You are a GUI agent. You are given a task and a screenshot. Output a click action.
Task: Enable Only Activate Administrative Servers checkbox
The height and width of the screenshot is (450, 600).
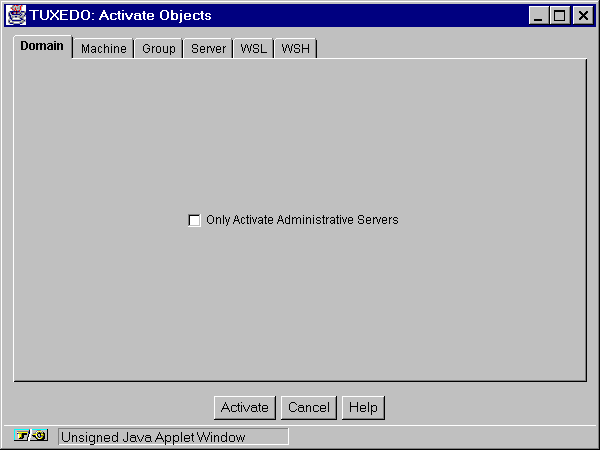point(194,220)
